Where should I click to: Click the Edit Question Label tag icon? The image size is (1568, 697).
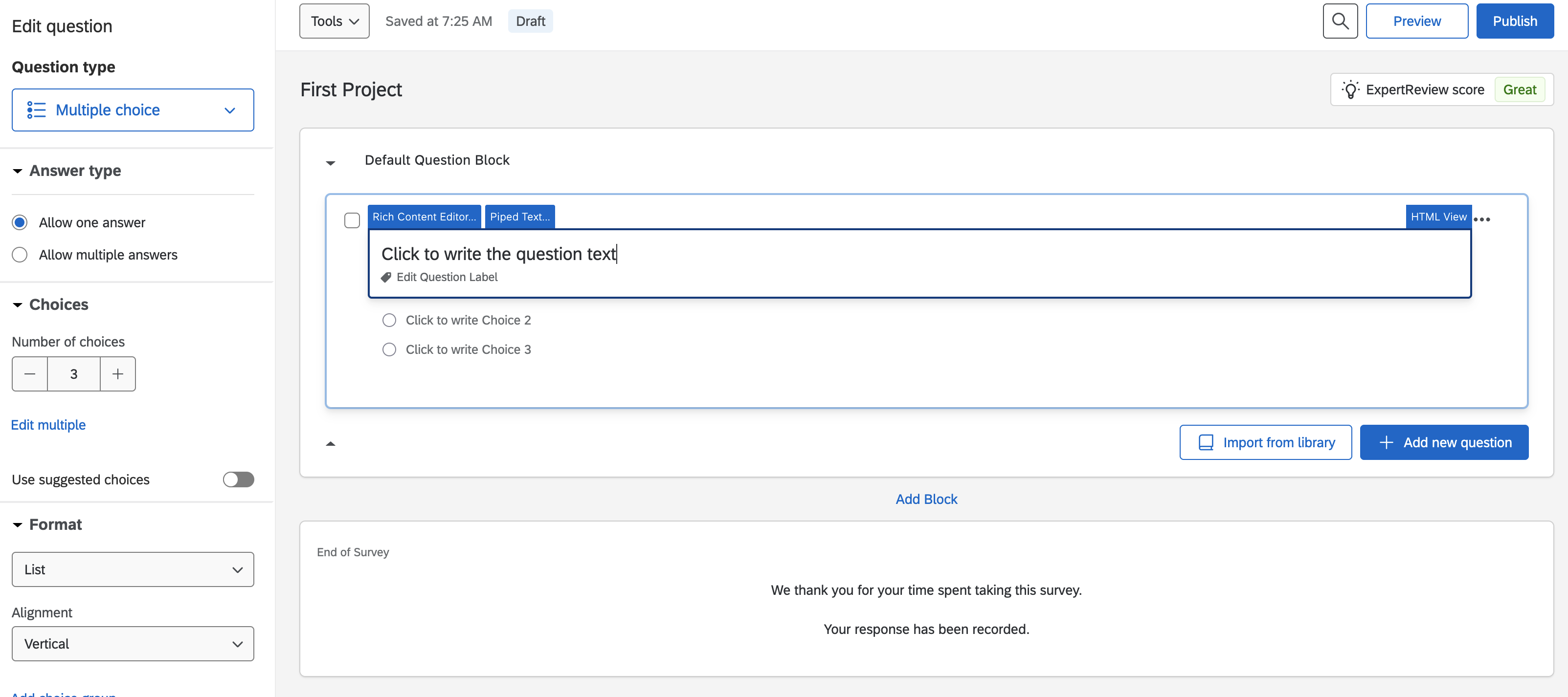[x=386, y=277]
